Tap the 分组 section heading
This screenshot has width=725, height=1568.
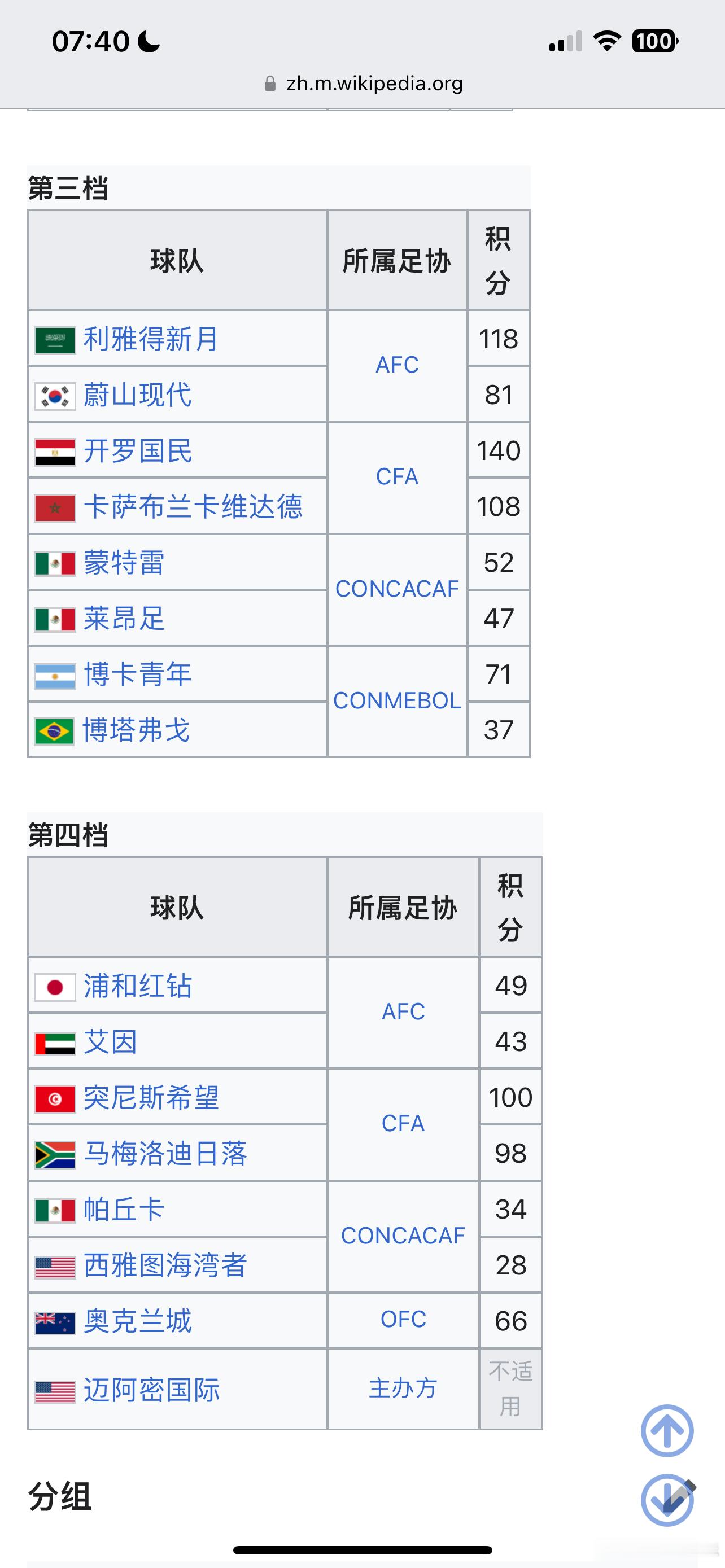click(x=60, y=1497)
